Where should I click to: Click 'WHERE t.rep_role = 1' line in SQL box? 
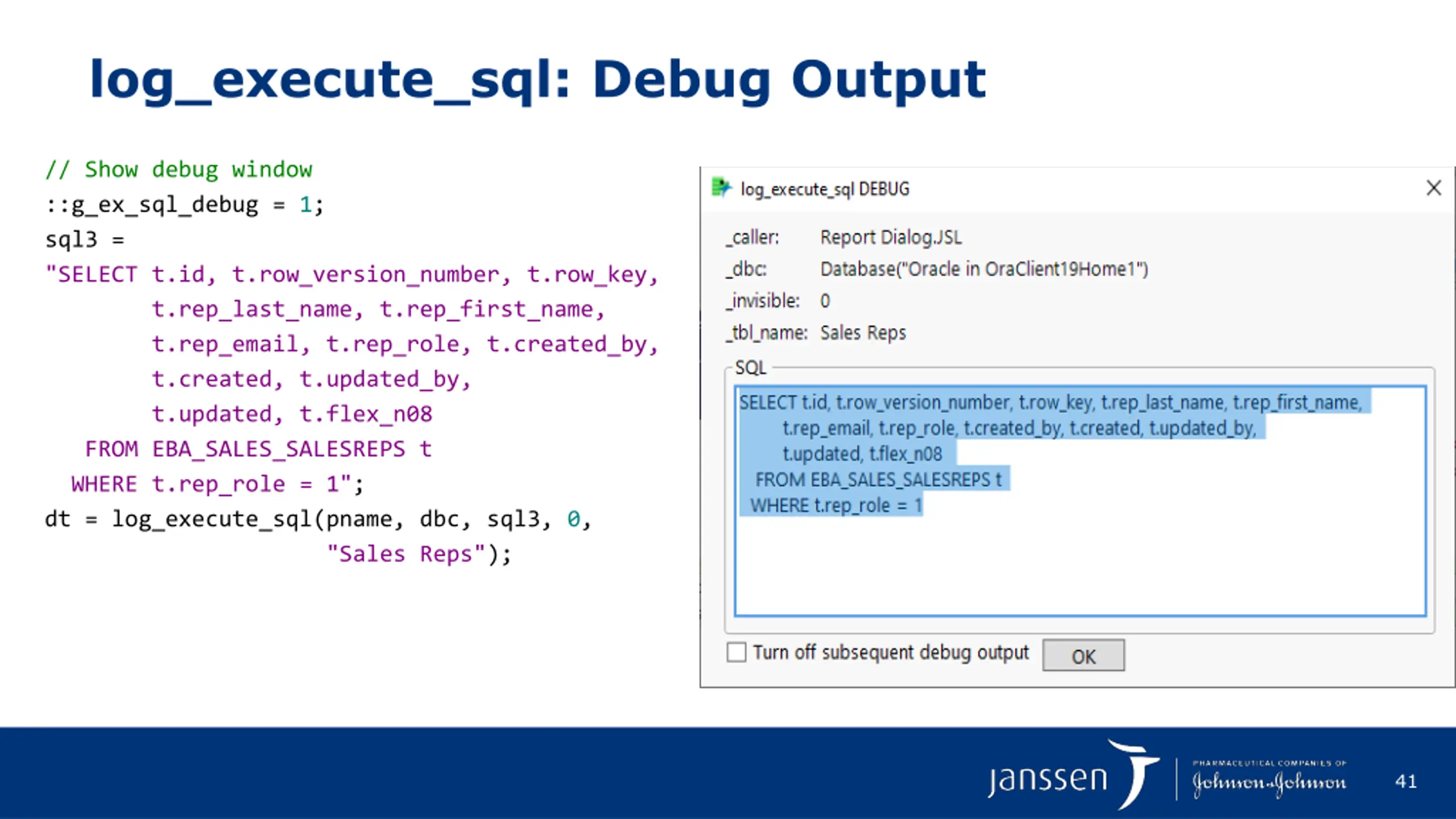(836, 505)
